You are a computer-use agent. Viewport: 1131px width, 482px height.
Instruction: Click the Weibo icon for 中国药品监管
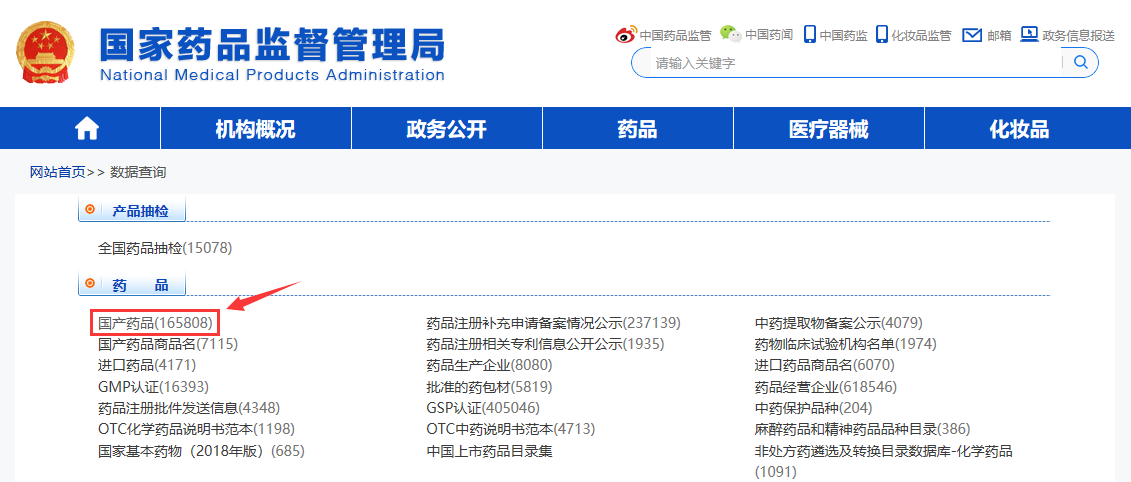tap(625, 35)
